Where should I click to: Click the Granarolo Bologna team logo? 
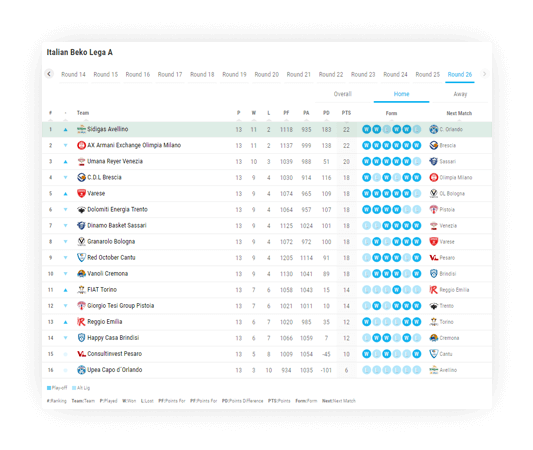(81, 242)
